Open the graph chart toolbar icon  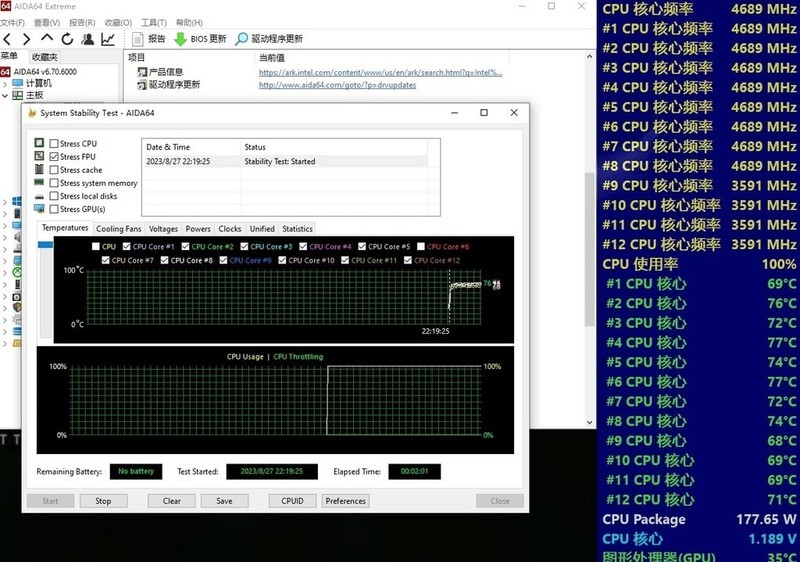108,39
